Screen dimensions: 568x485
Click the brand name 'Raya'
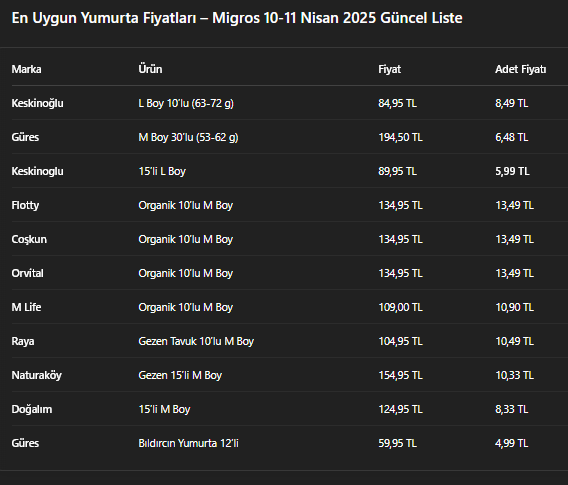(23, 342)
